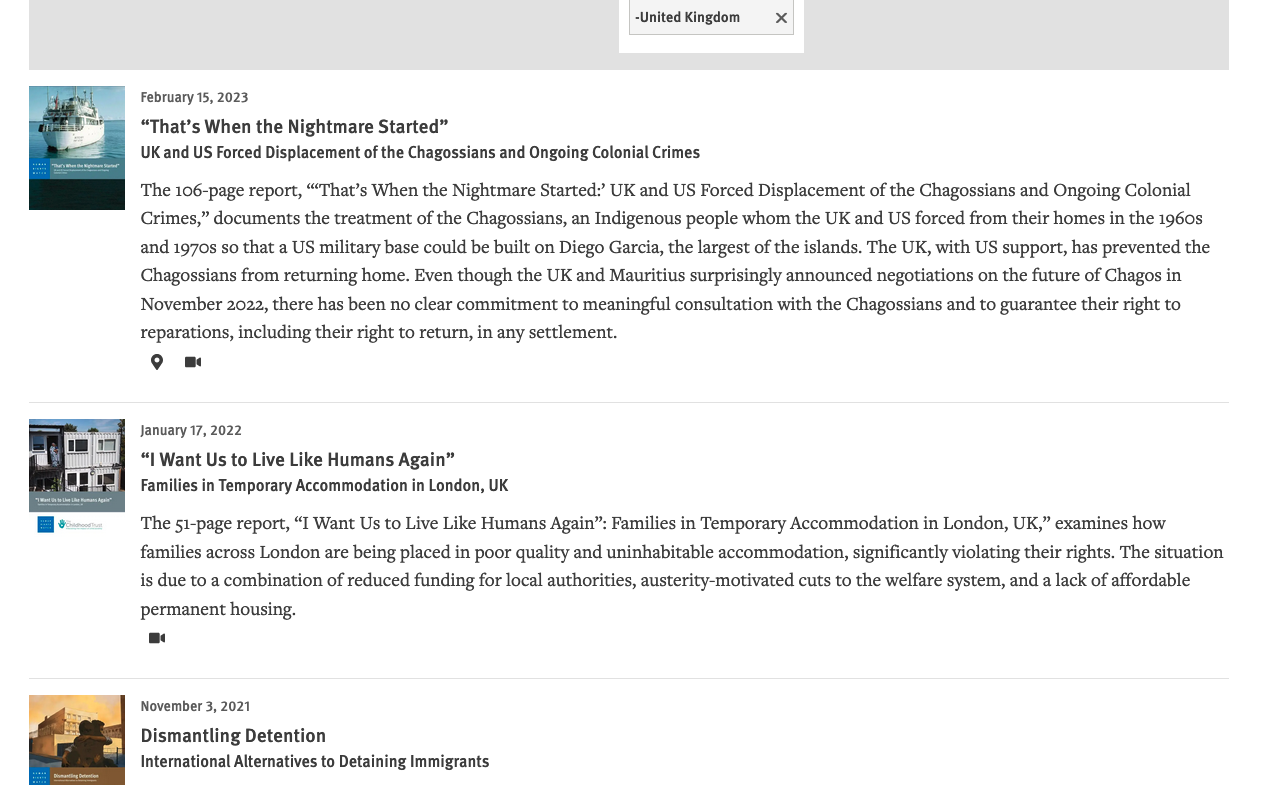Open "I Want Us to Live Like Humans Again" title
Screen dimensions: 1267x785
(297, 459)
